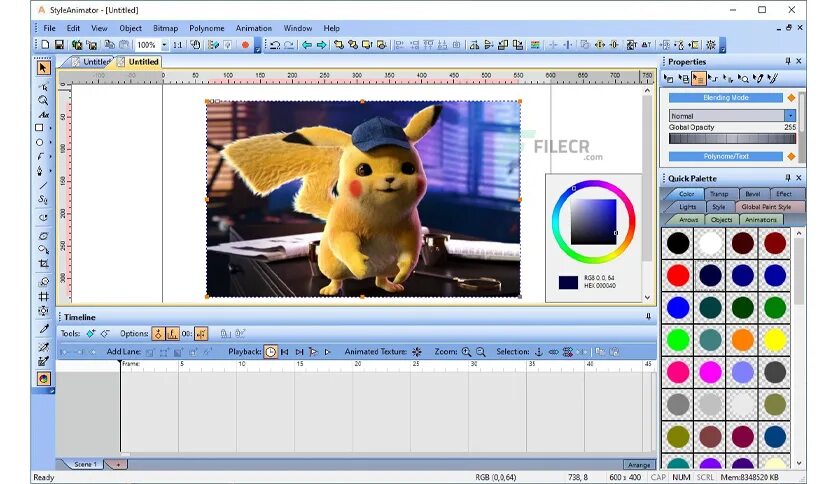Jump to first frame in Playback
The width and height of the screenshot is (836, 484).
click(285, 352)
